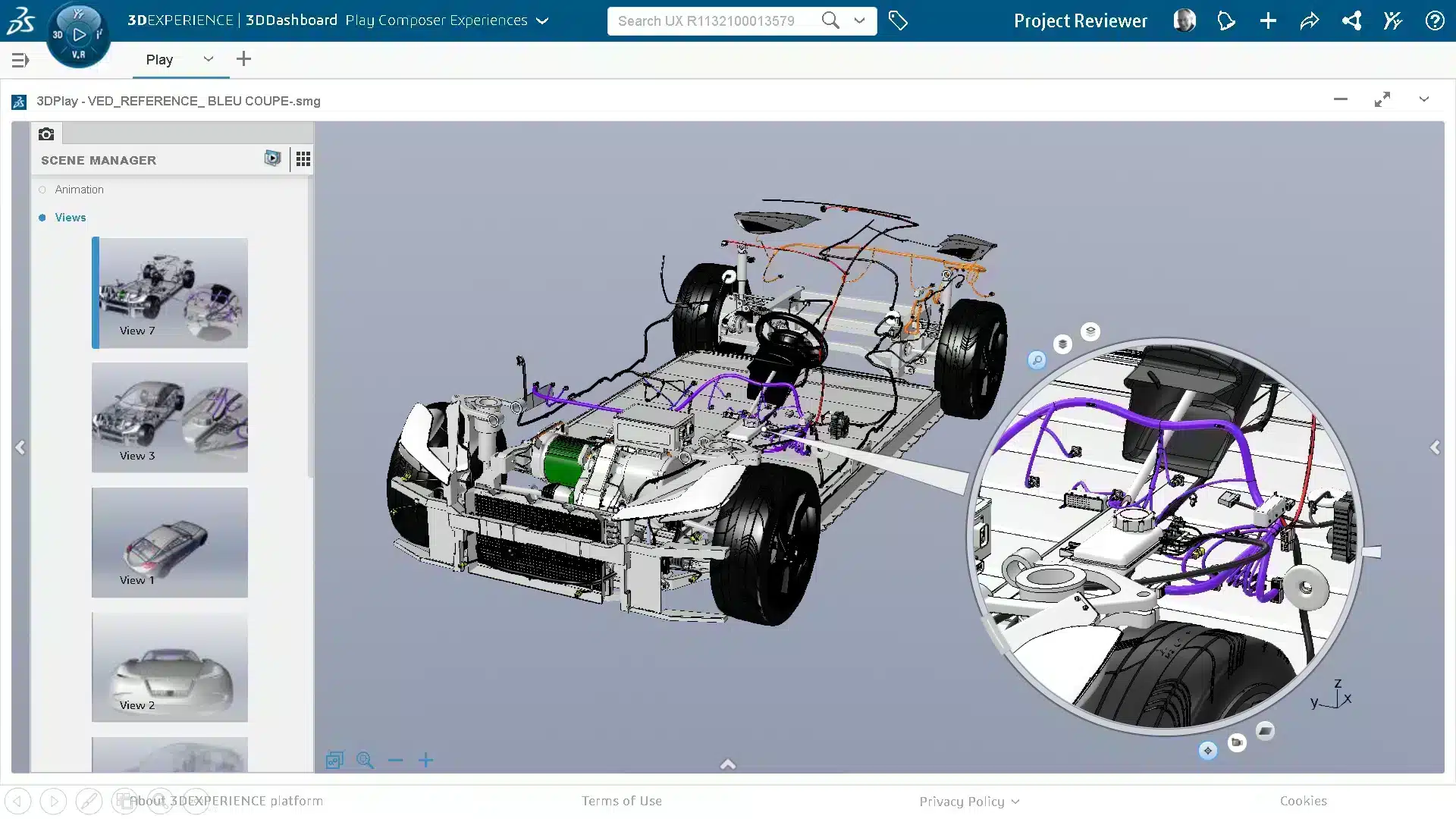The image size is (1456, 819).
Task: Select the Animation radio option
Action: [x=42, y=190]
